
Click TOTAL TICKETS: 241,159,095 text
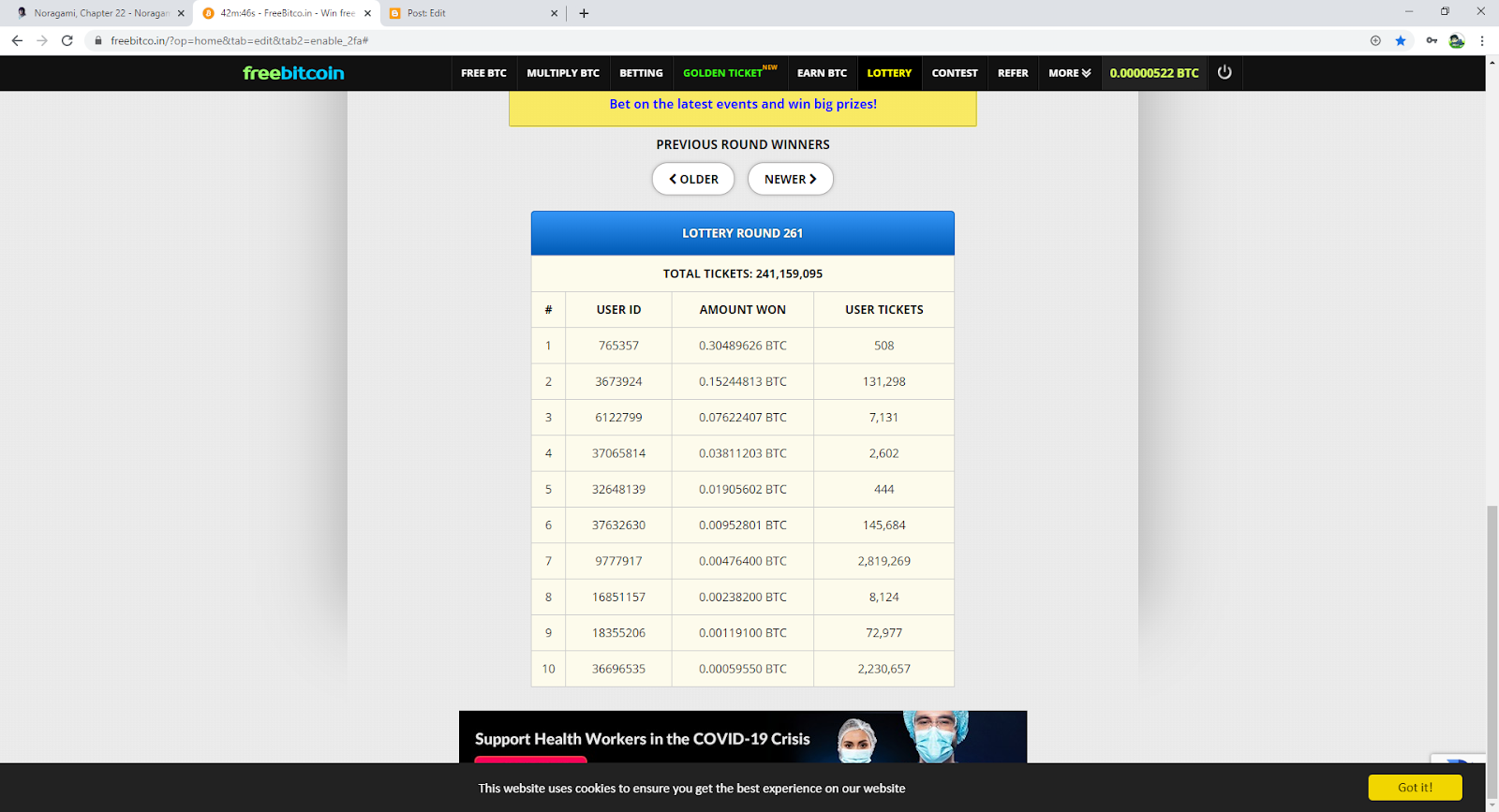pos(743,273)
